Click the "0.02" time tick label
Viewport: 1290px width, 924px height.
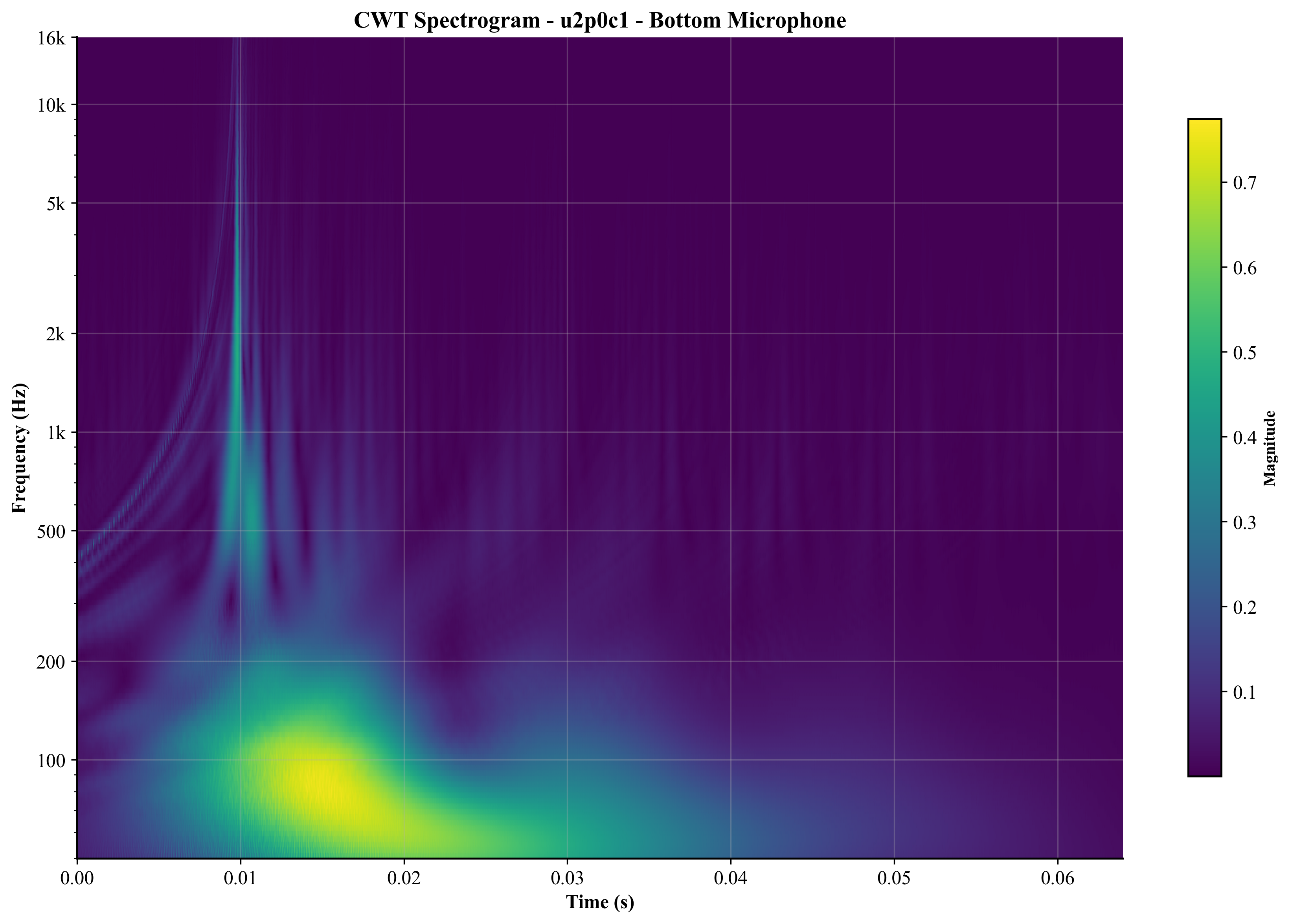[404, 878]
